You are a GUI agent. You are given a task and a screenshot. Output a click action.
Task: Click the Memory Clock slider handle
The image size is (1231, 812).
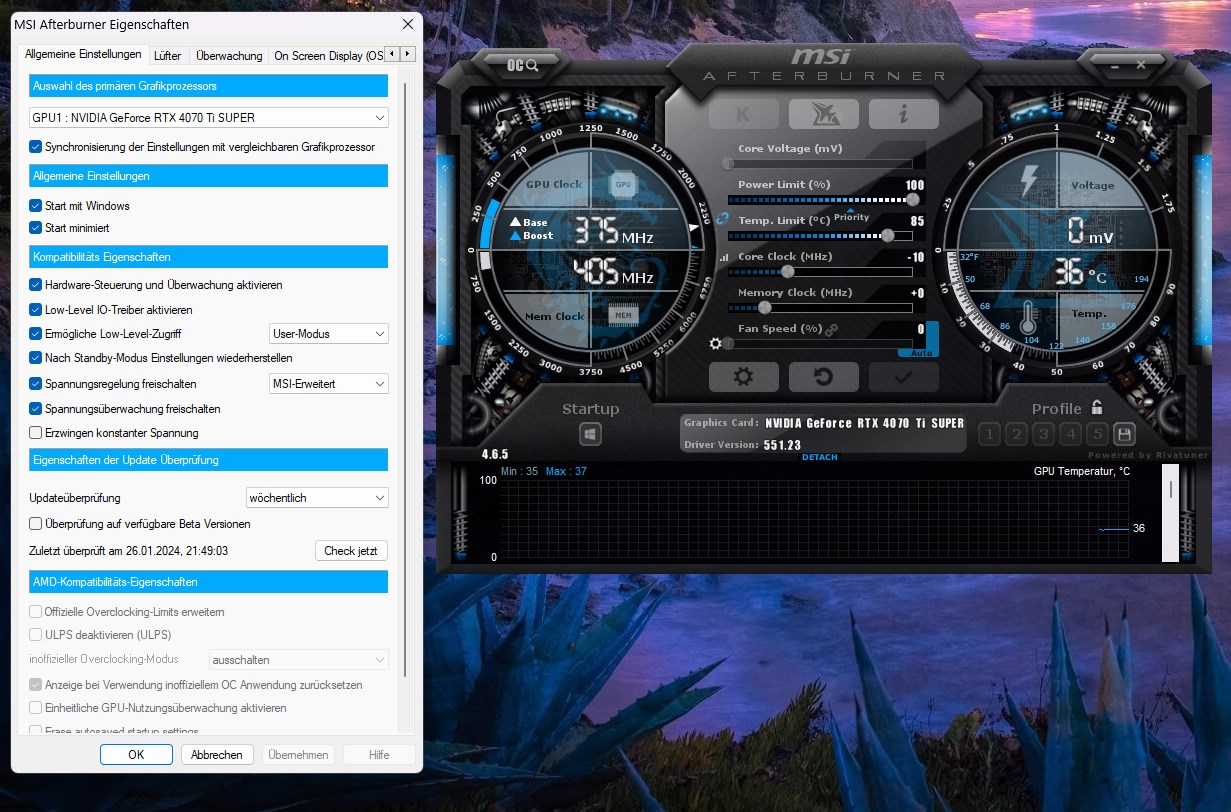click(765, 307)
